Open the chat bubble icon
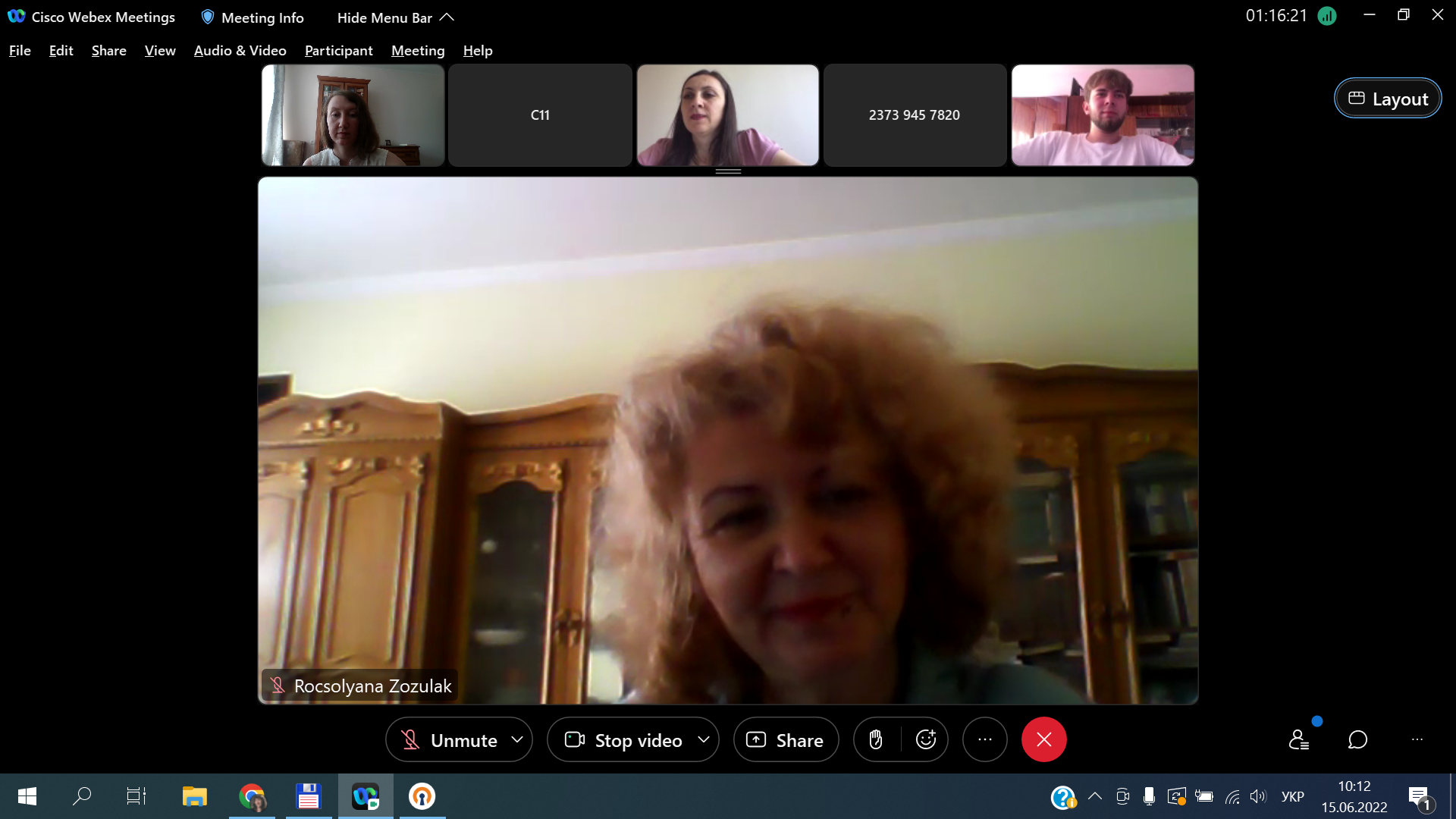 click(x=1357, y=739)
